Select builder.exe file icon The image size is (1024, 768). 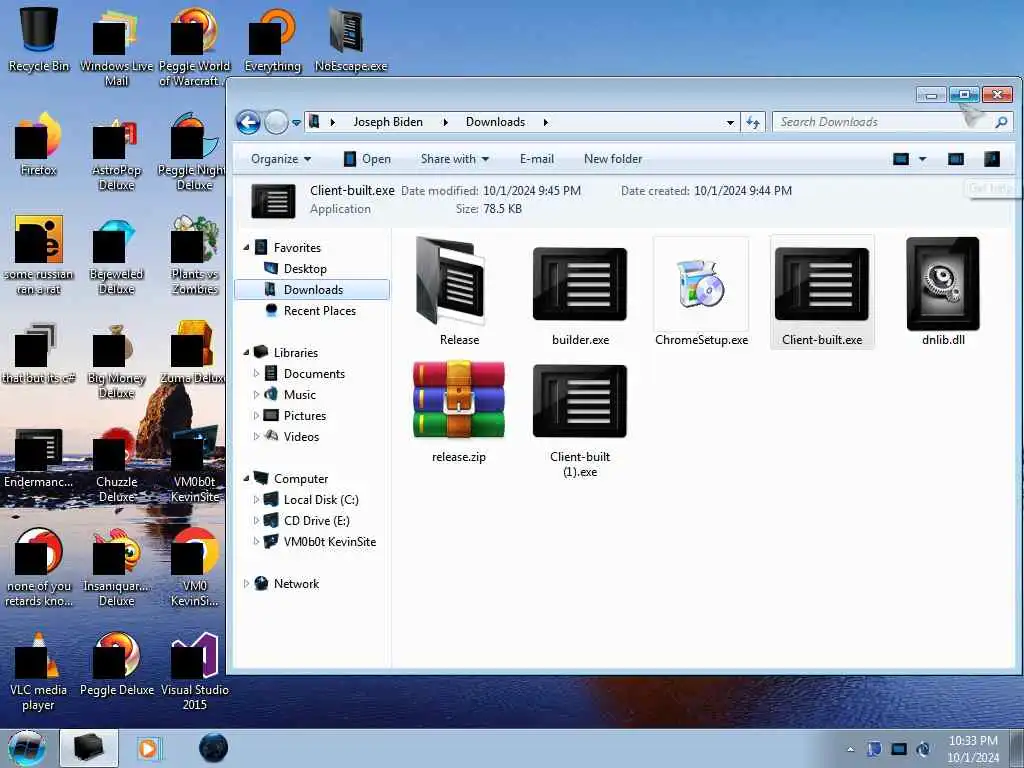tap(580, 284)
